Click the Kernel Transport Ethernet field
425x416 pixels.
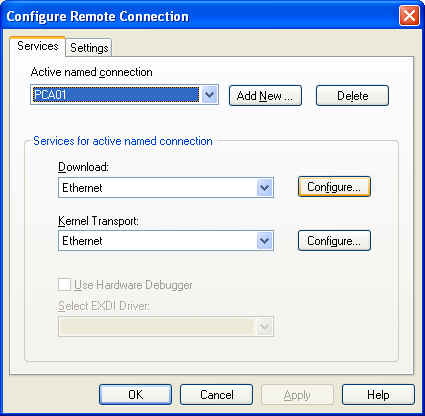point(166,241)
